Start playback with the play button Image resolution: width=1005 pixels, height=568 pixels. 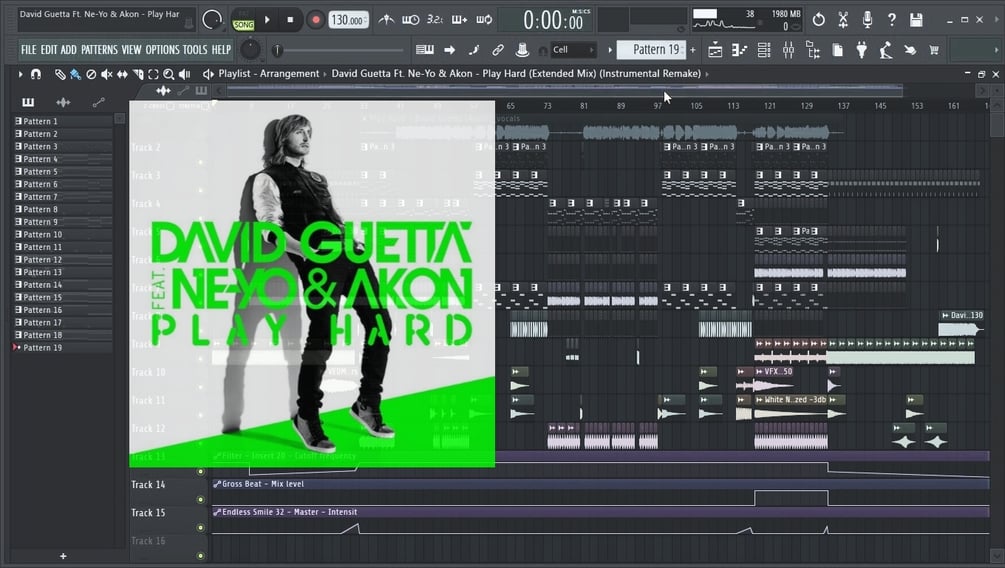click(267, 20)
